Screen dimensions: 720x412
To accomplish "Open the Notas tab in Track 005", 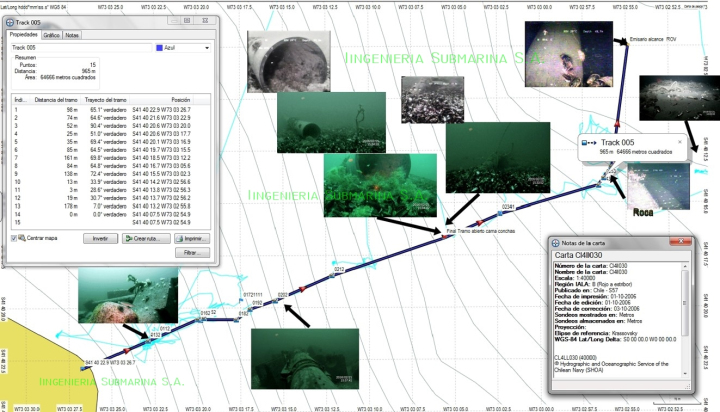I will (x=72, y=35).
